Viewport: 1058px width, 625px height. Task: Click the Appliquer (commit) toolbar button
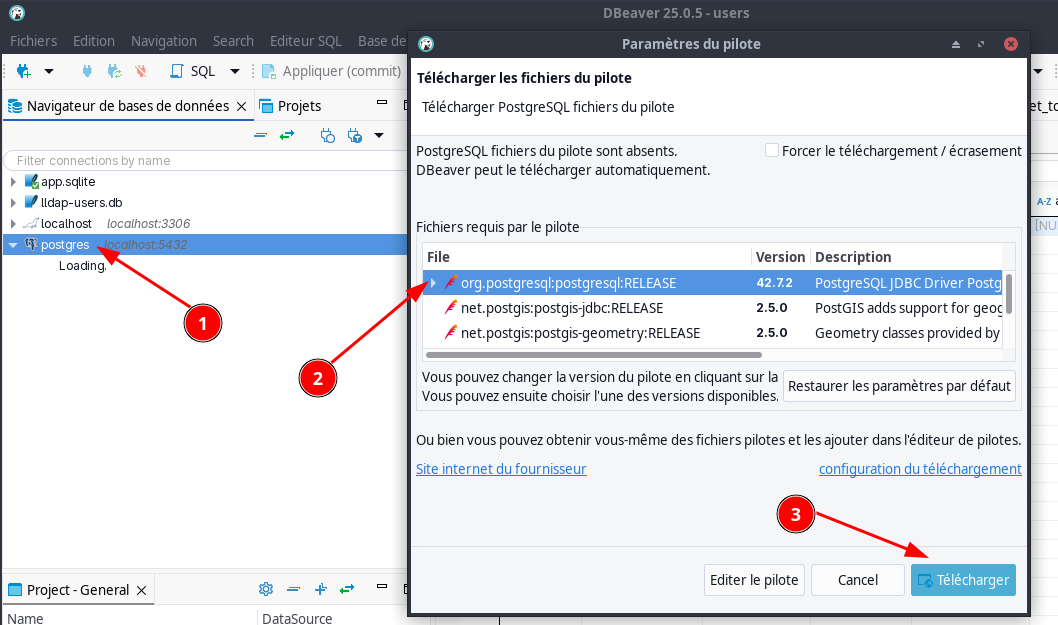tap(331, 71)
